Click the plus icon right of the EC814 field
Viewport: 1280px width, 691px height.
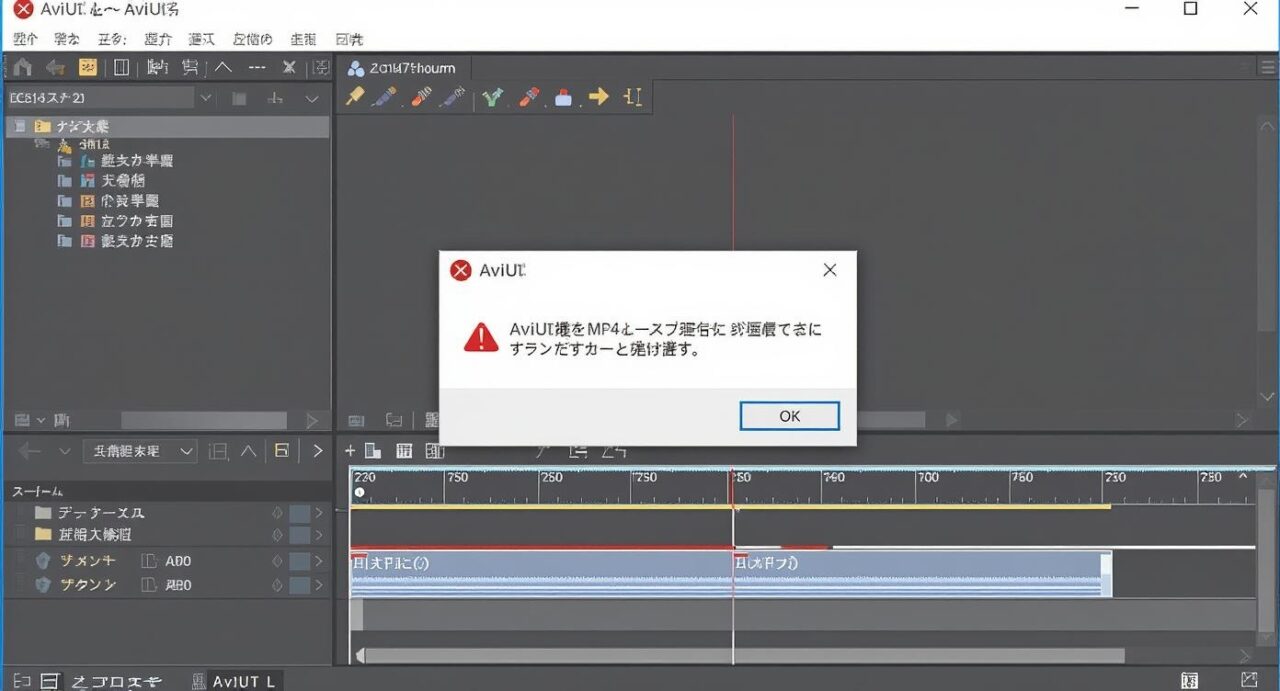click(x=276, y=98)
